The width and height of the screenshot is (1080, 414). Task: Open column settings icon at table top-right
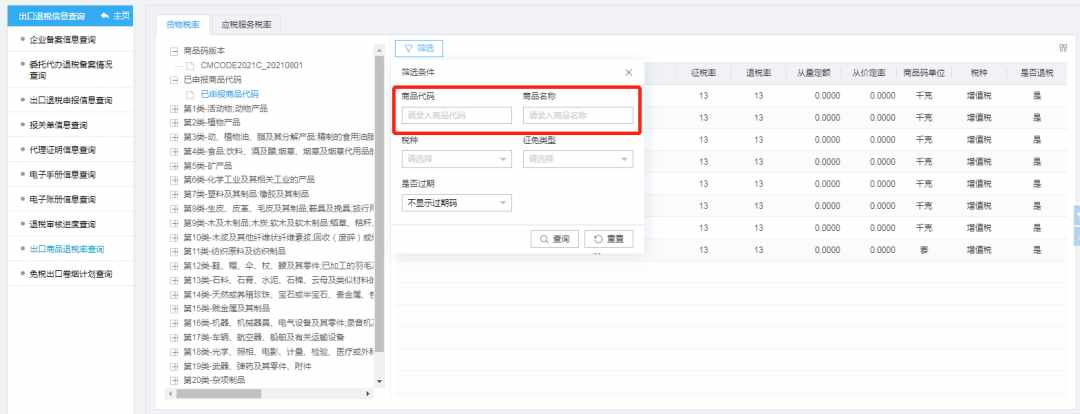[x=1063, y=48]
